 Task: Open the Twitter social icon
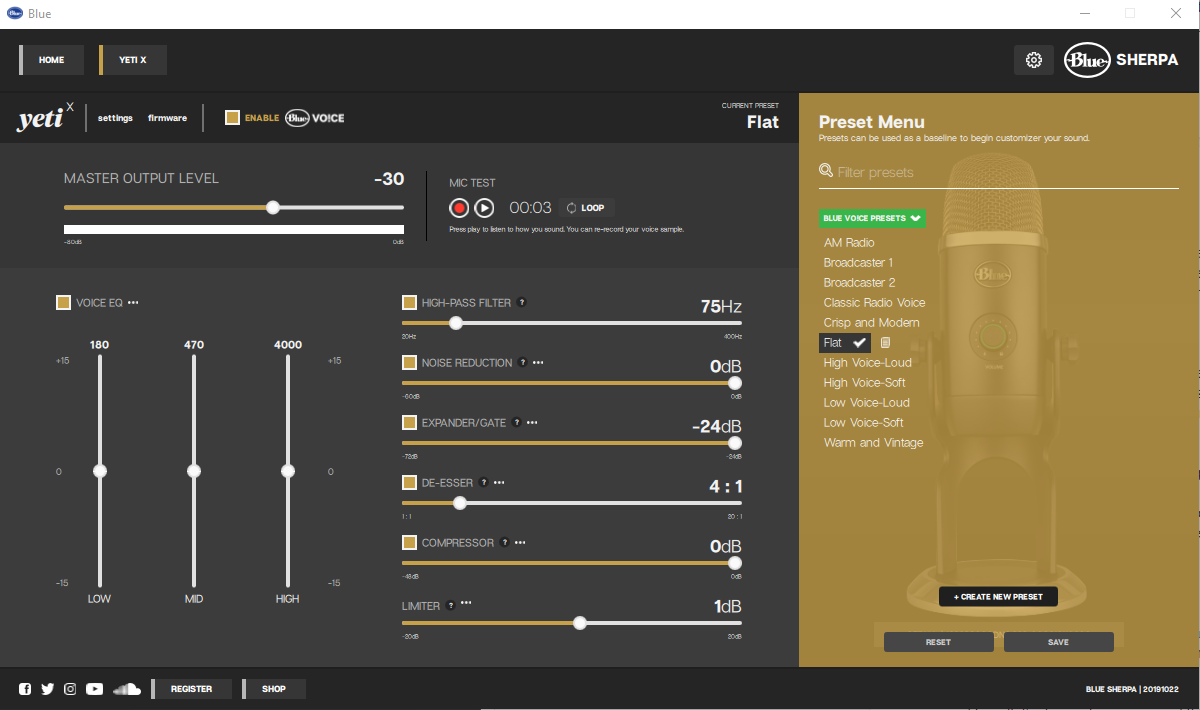[x=47, y=689]
